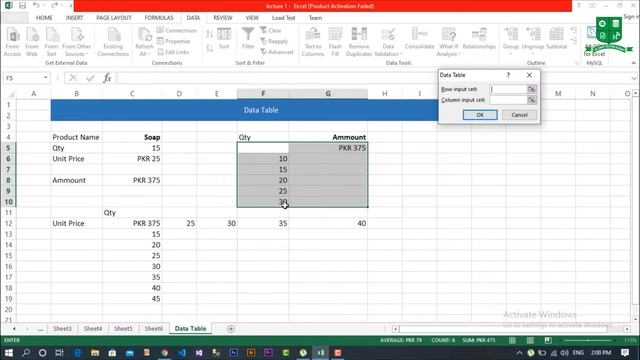Open From Other Sources menu
Viewport: 640px width, 360px height.
pyautogui.click(x=77, y=42)
